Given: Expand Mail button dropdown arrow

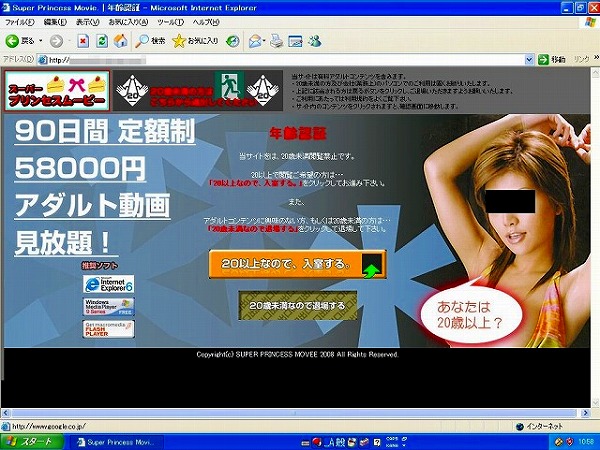Looking at the screenshot, I should point(264,41).
